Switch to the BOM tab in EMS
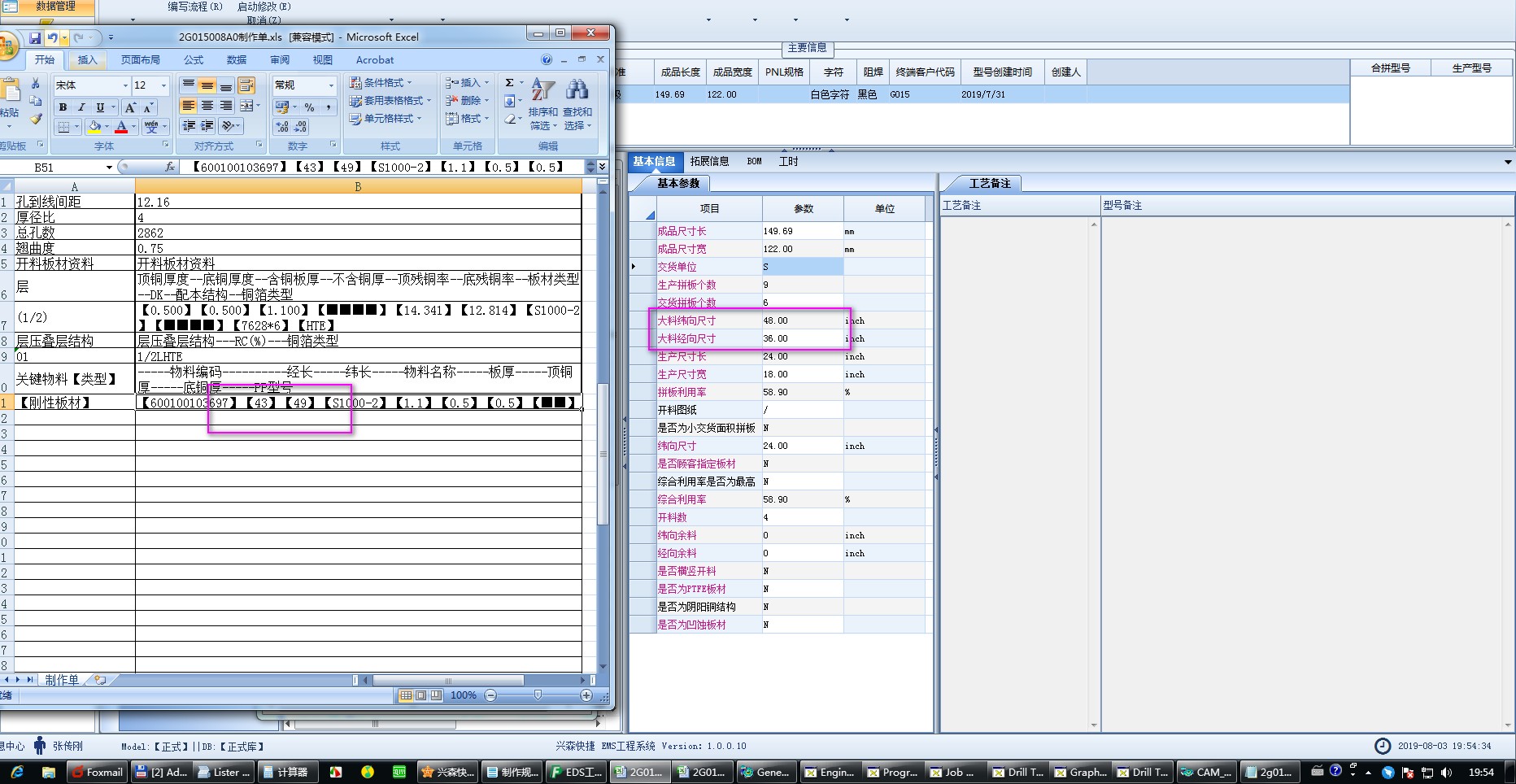Image resolution: width=1516 pixels, height=784 pixels. (x=755, y=161)
